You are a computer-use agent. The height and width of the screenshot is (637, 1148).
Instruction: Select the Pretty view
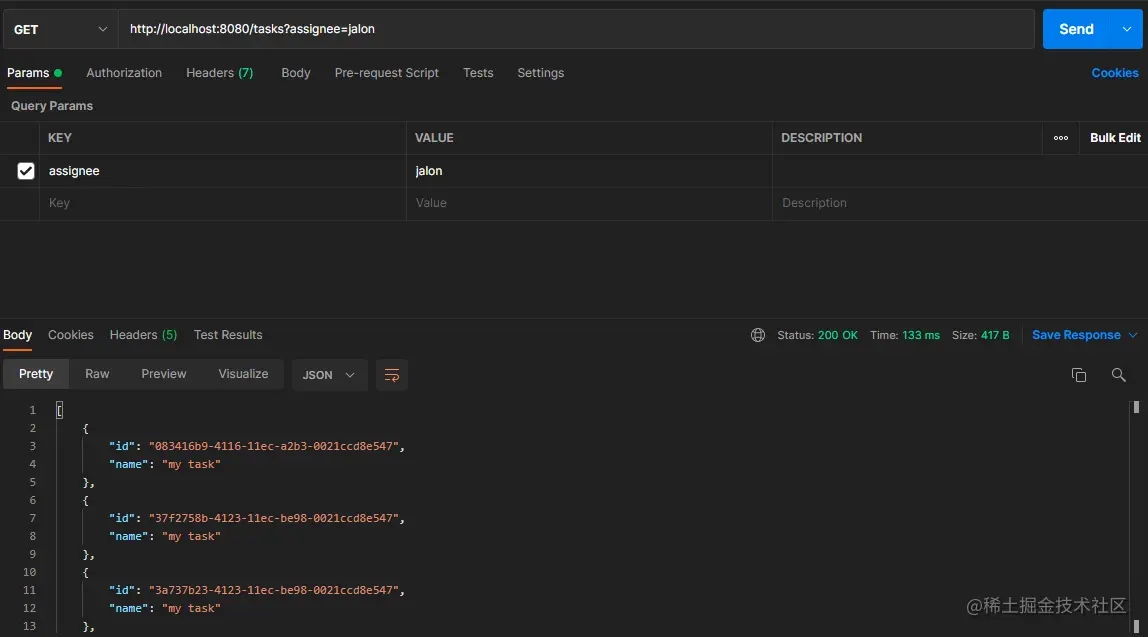click(x=36, y=374)
